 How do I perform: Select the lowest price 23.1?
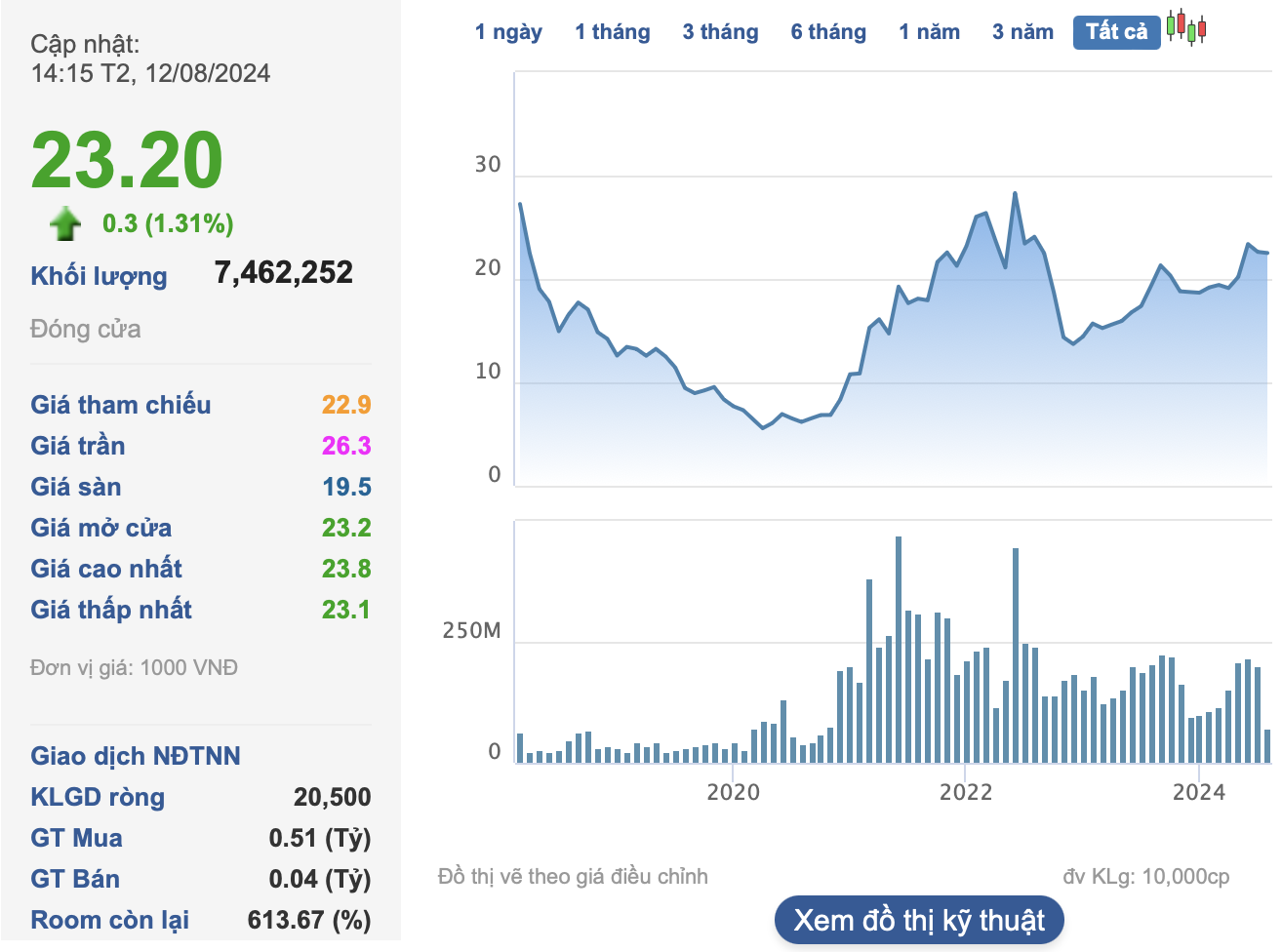pos(346,610)
